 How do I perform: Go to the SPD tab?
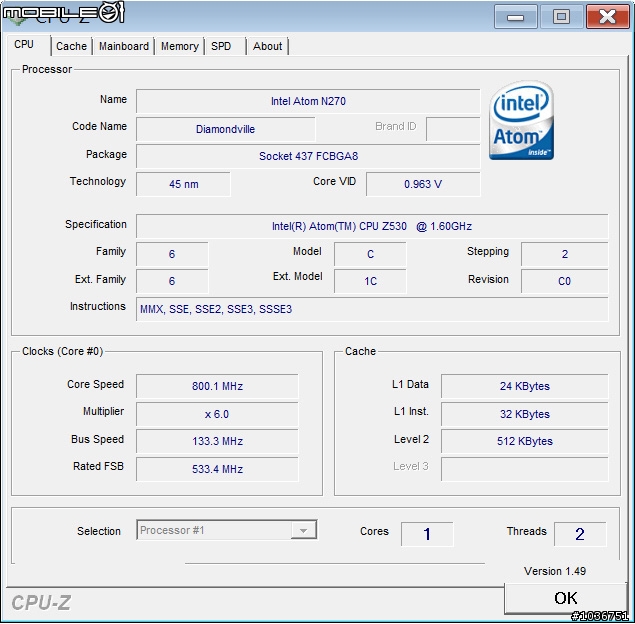[x=221, y=46]
